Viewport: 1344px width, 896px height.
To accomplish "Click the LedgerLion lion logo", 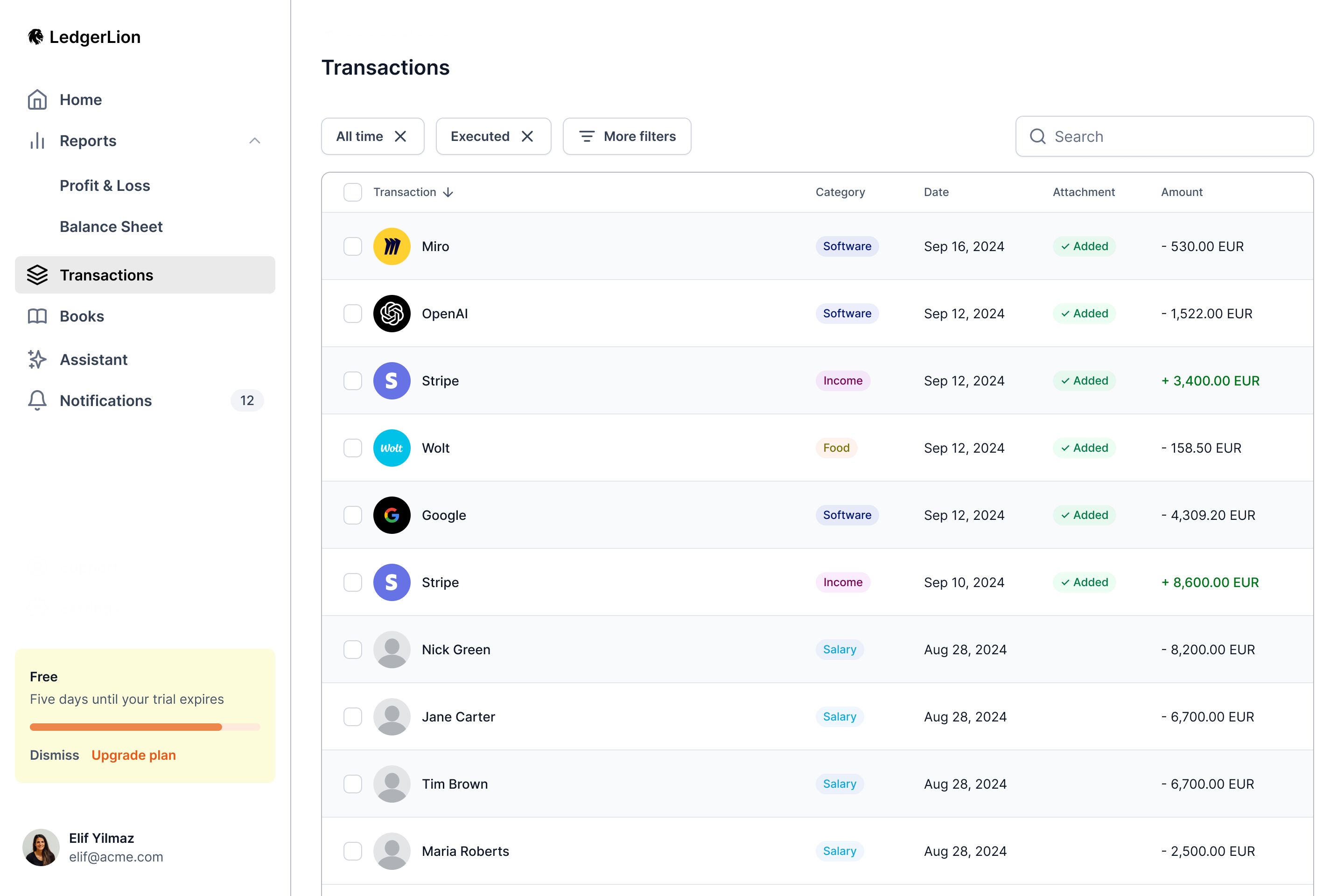I will [x=35, y=37].
